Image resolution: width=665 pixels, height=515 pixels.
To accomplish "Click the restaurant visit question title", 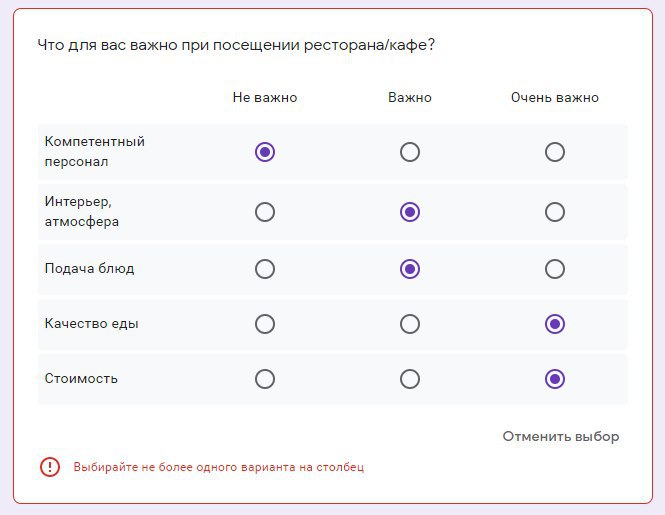I will (x=236, y=45).
